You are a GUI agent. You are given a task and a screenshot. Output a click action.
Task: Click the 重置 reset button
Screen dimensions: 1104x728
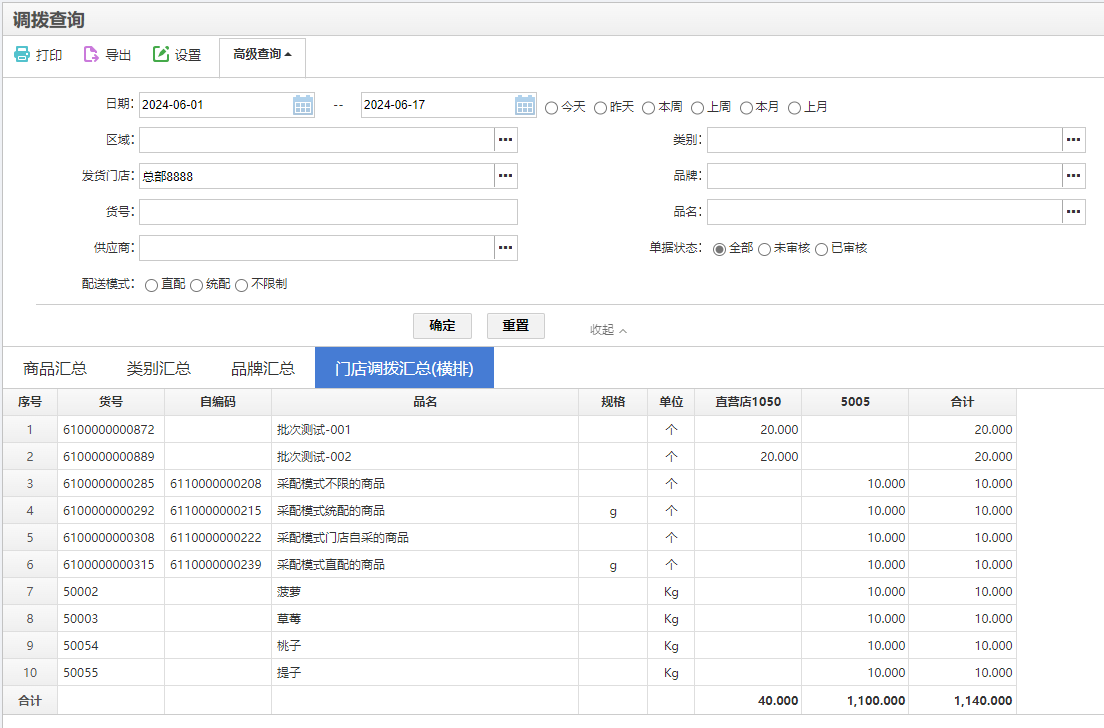pos(515,325)
